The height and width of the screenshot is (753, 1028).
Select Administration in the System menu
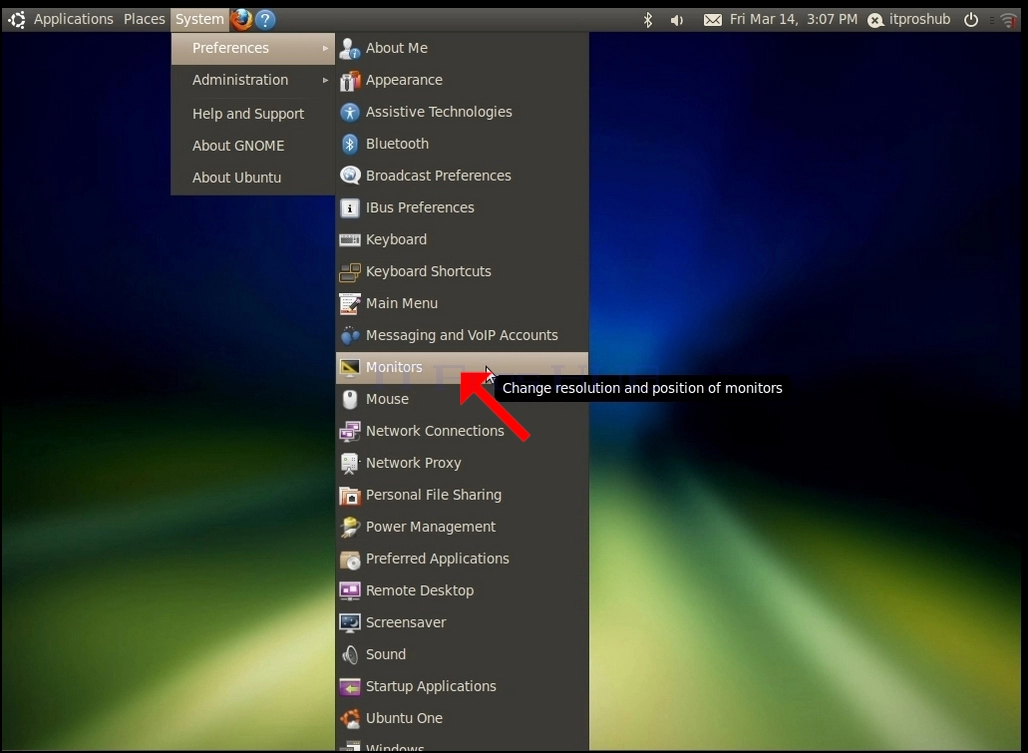(253, 80)
